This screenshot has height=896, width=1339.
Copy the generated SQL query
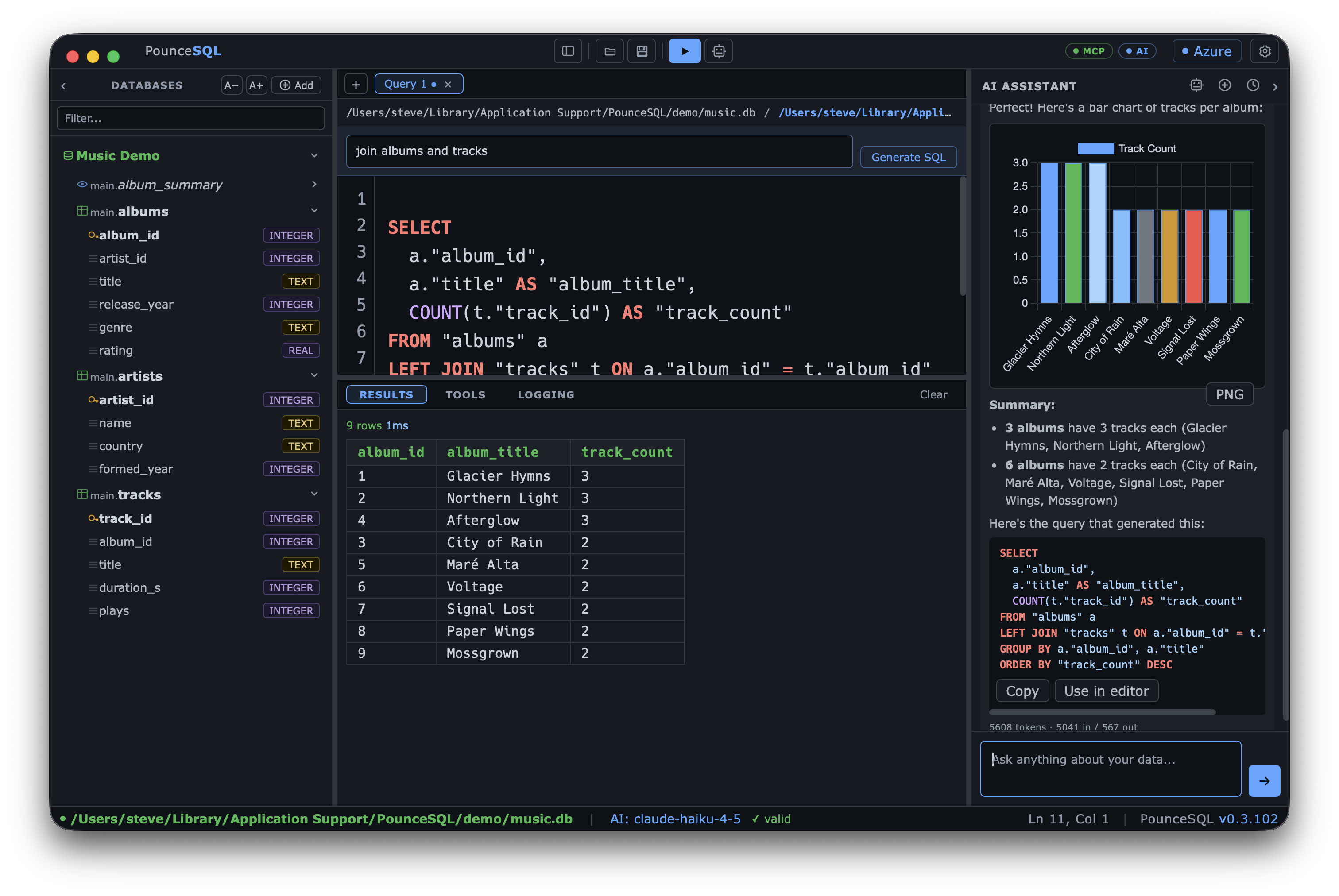pyautogui.click(x=1022, y=691)
